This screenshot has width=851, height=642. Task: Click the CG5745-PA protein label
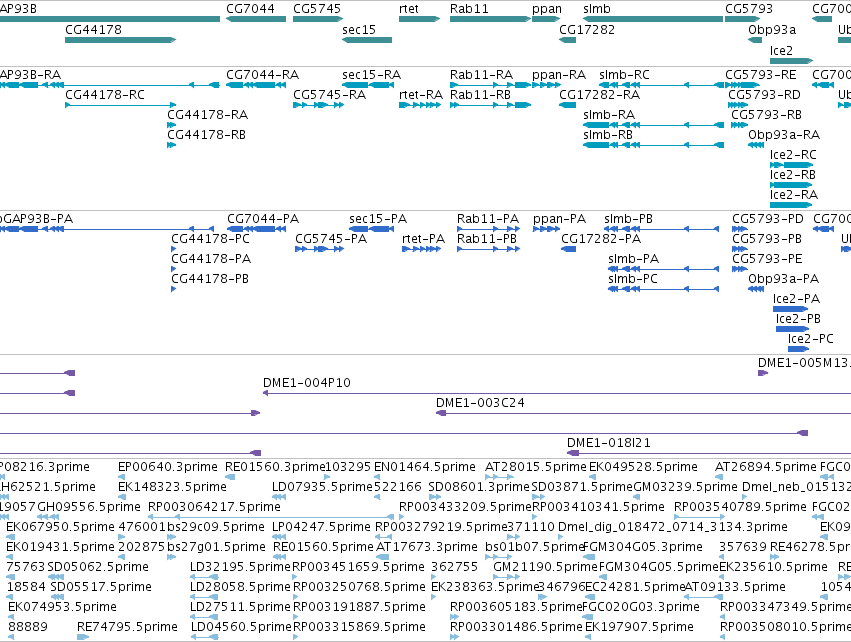pos(331,239)
